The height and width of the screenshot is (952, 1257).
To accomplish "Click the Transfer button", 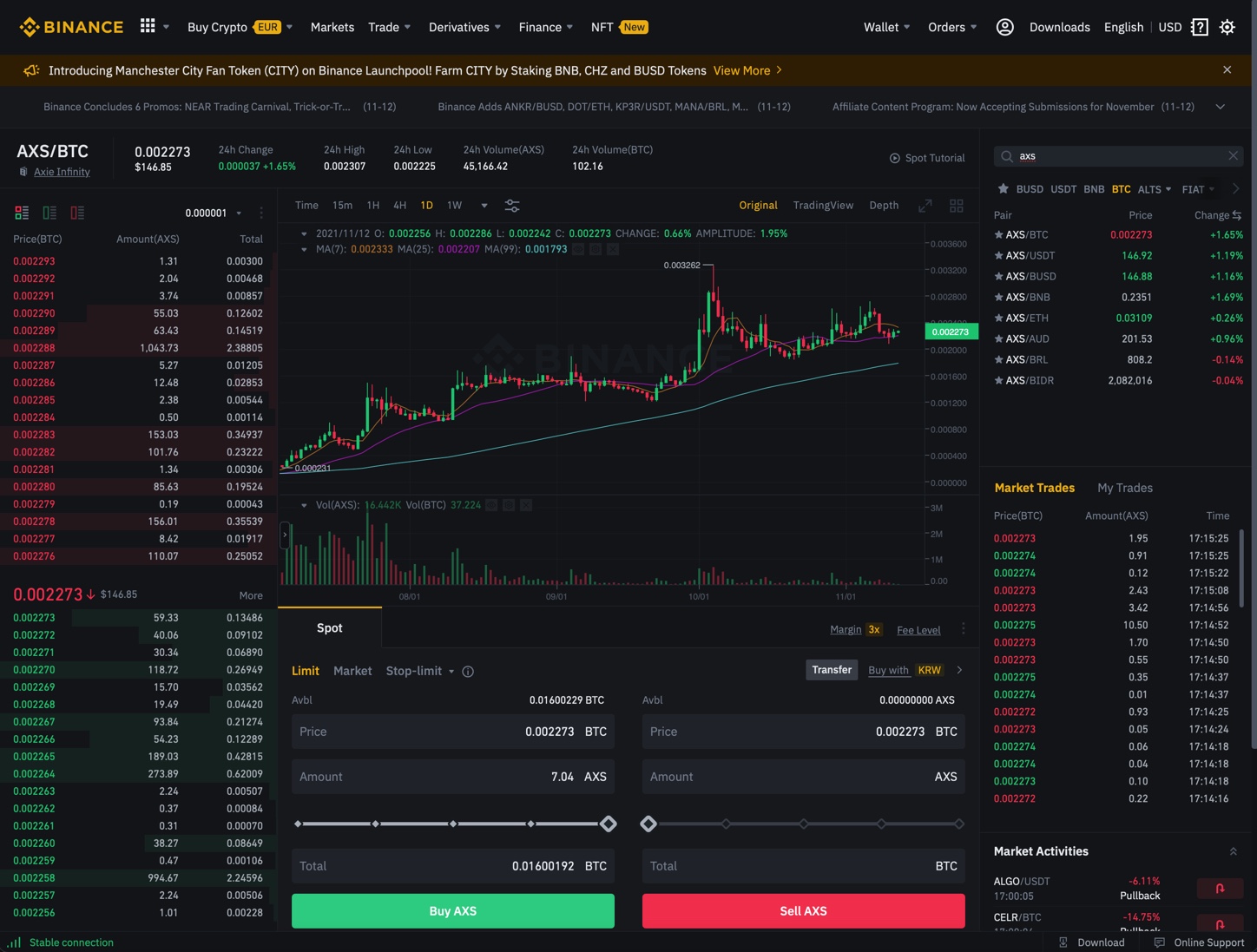I will coord(832,670).
